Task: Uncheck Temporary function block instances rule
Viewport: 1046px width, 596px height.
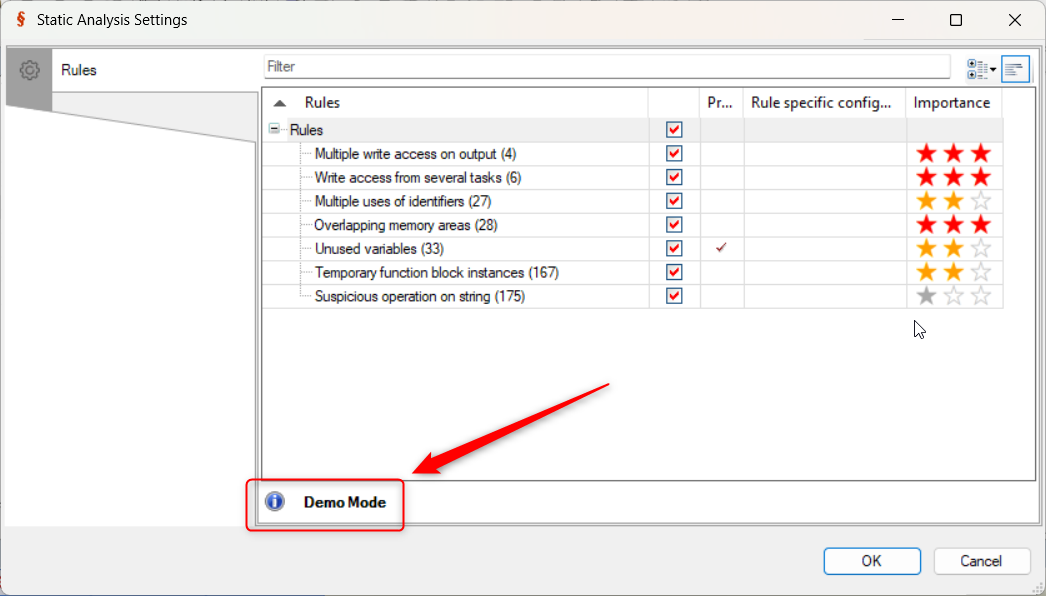Action: (x=674, y=272)
